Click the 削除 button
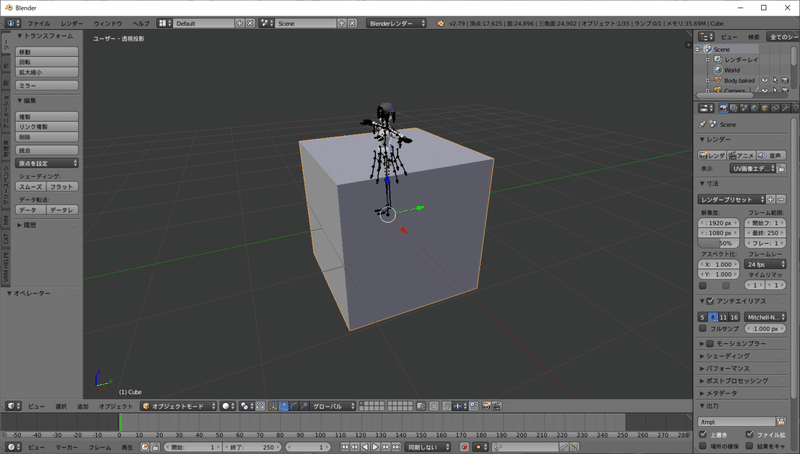The image size is (800, 454). point(47,137)
